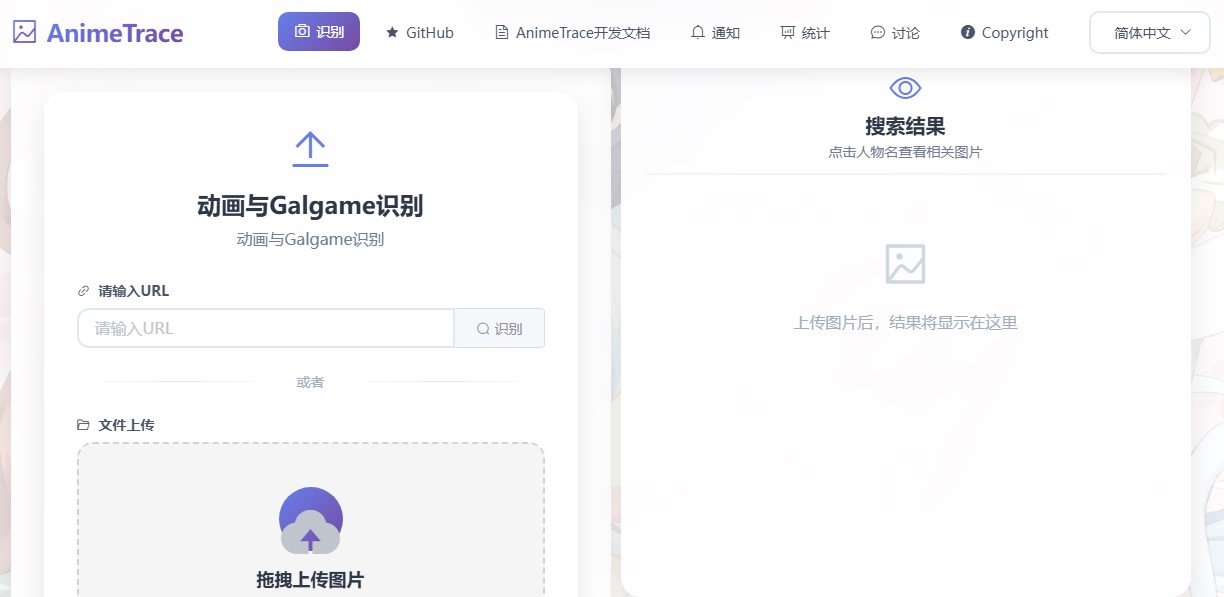This screenshot has height=597, width=1224.
Task: Click the camera icon in 识别 tab
Action: [302, 32]
